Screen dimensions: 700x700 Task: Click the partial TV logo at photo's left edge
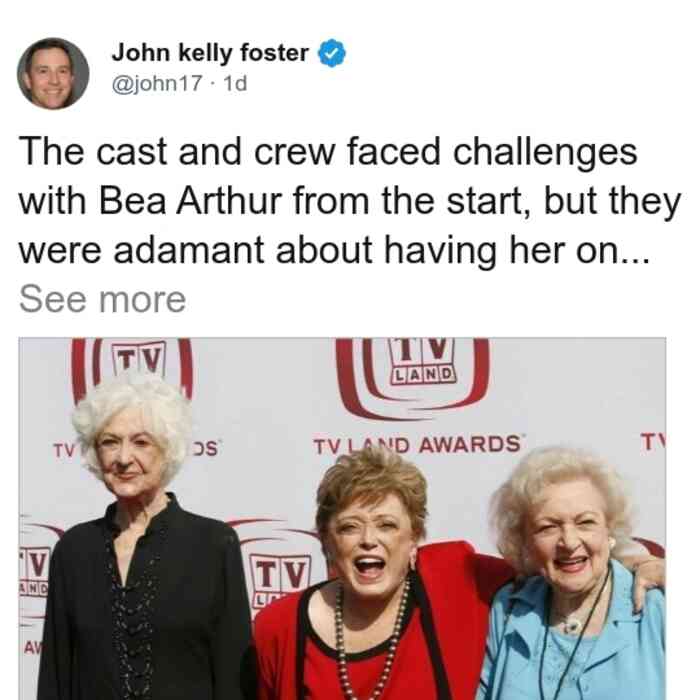35,574
